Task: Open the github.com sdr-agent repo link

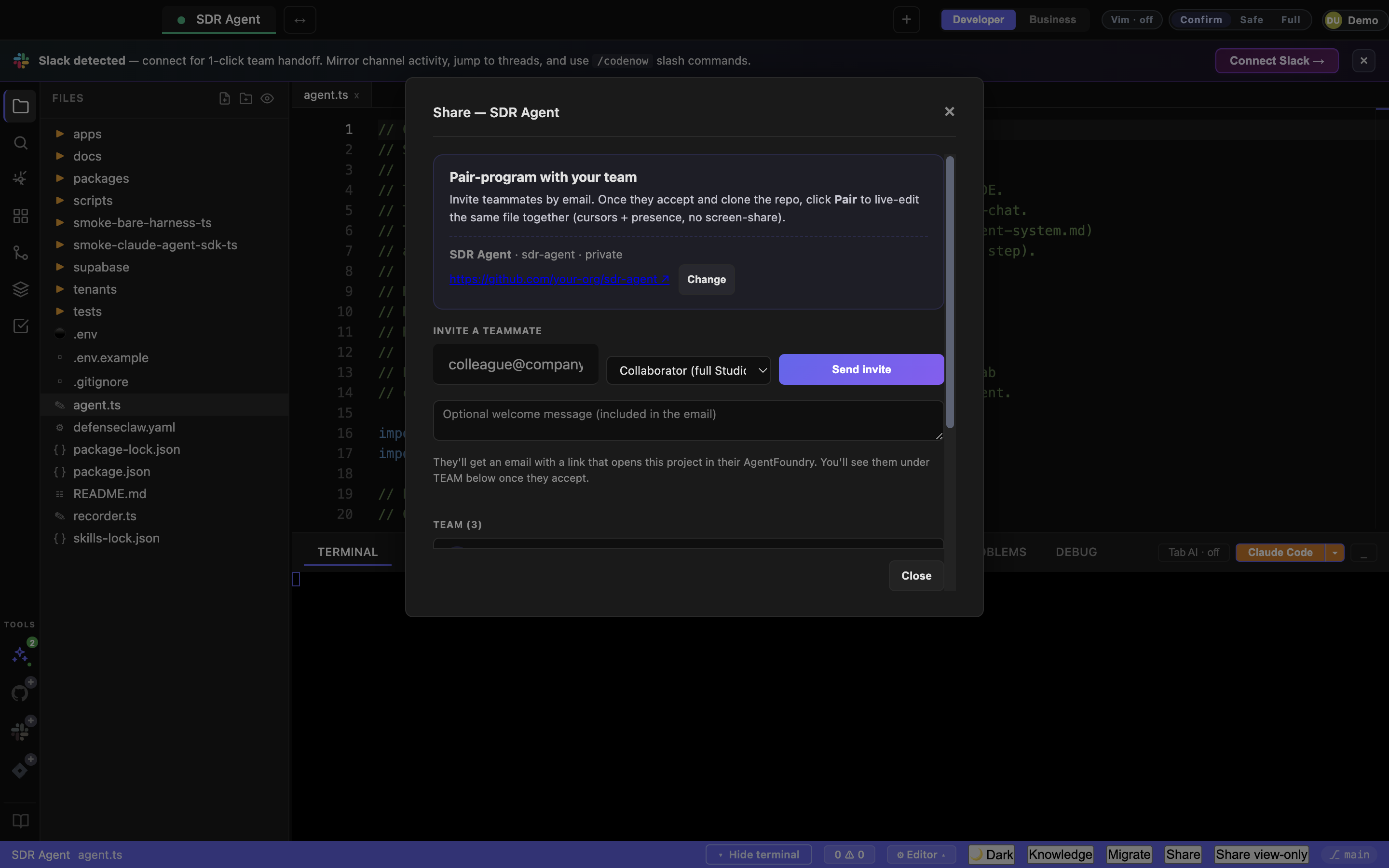Action: tap(559, 280)
